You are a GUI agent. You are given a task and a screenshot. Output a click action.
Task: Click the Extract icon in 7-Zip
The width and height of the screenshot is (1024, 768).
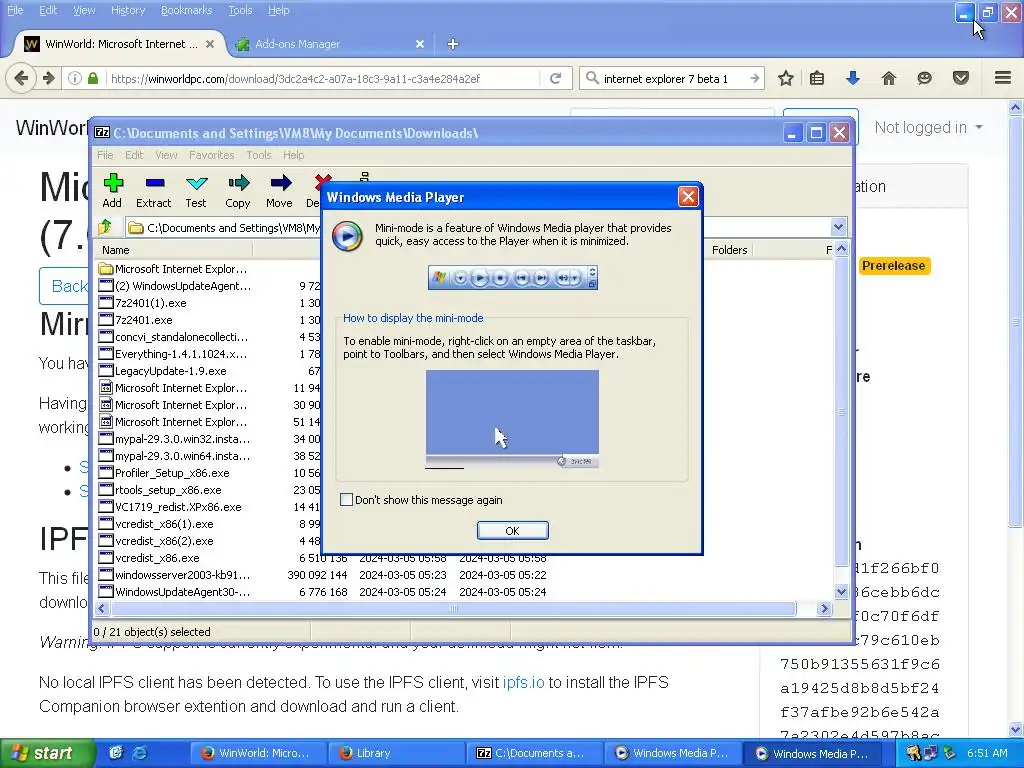point(154,190)
